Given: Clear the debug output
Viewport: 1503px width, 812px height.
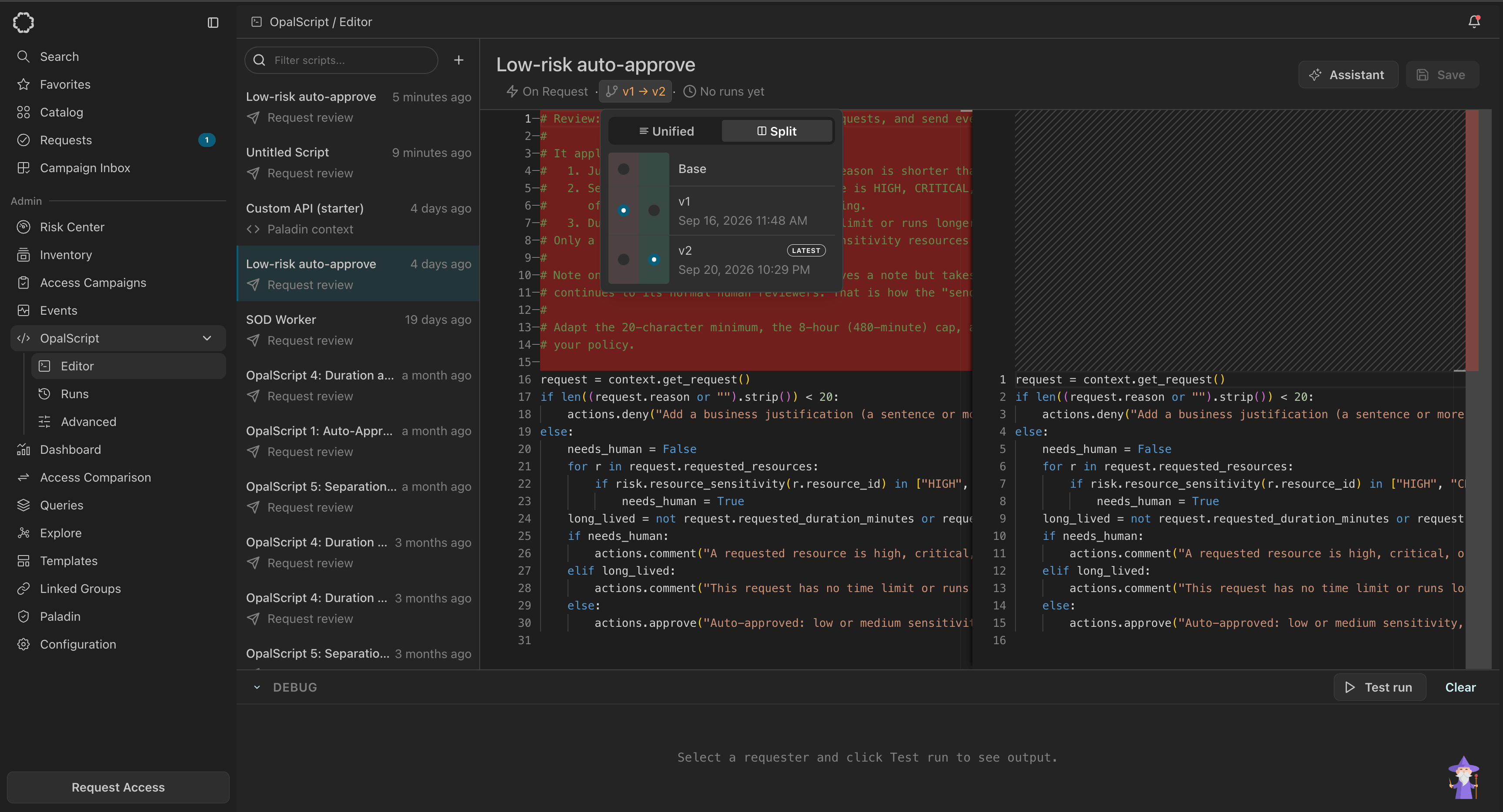Looking at the screenshot, I should [x=1460, y=687].
